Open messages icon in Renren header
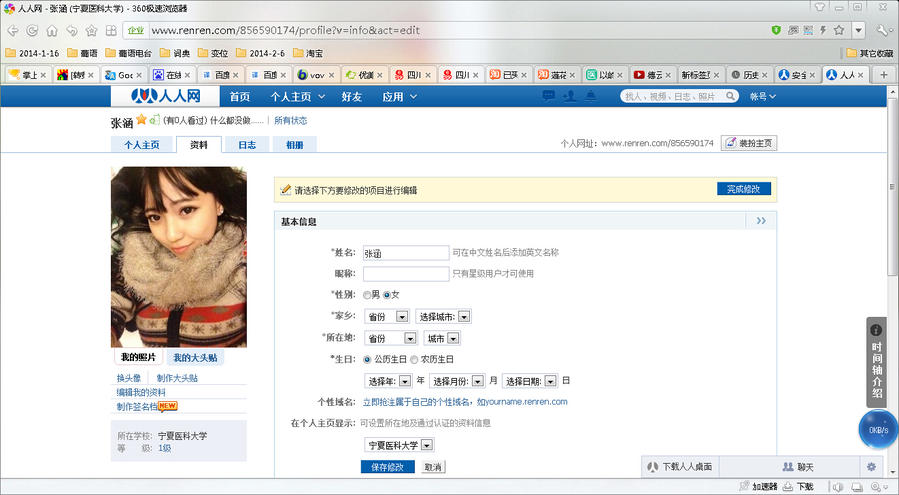The width and height of the screenshot is (899, 495). 549,96
